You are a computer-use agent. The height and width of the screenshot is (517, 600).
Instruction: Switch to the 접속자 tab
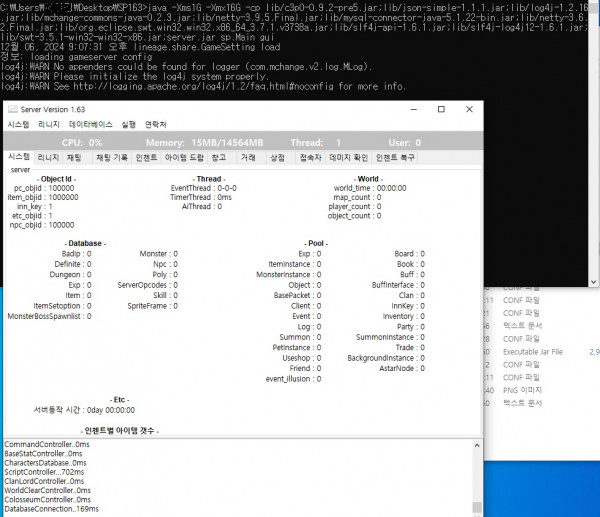pyautogui.click(x=311, y=158)
